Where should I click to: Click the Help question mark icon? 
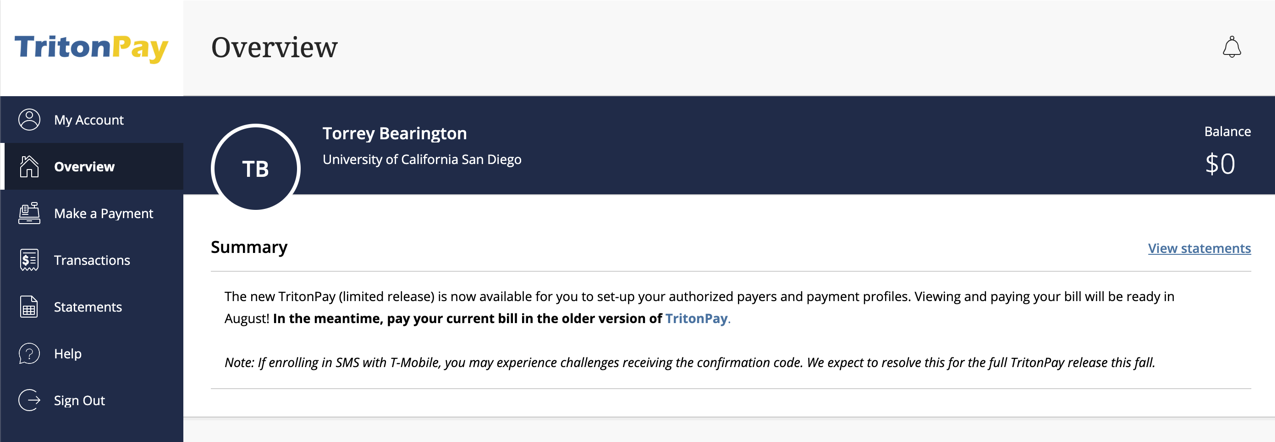point(29,354)
